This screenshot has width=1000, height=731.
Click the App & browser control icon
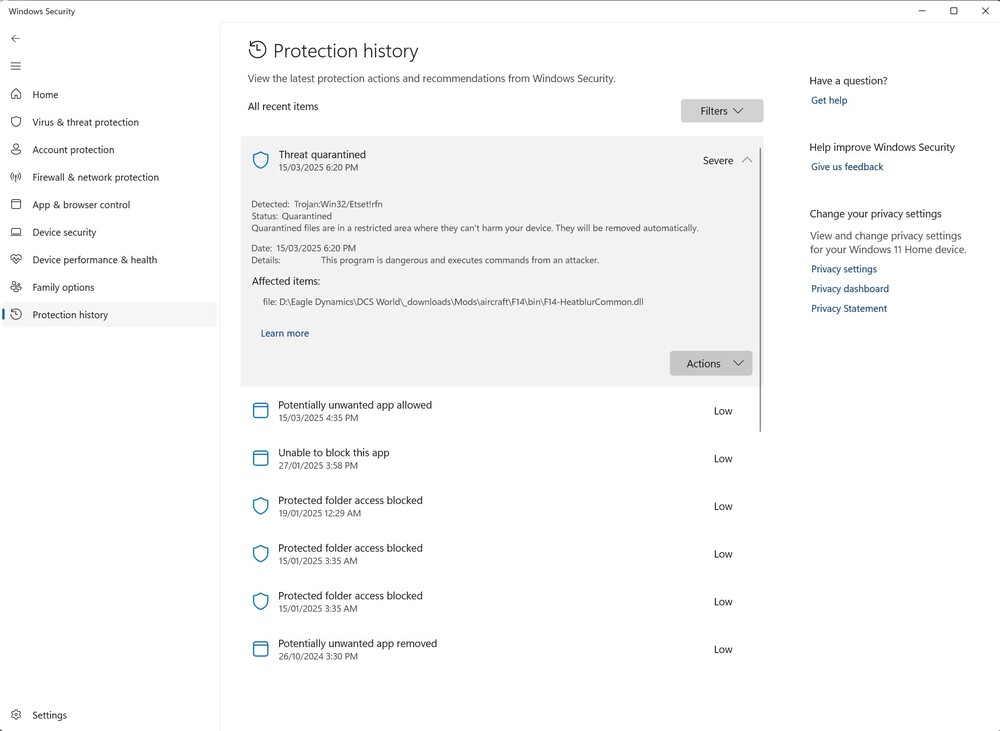coord(16,205)
